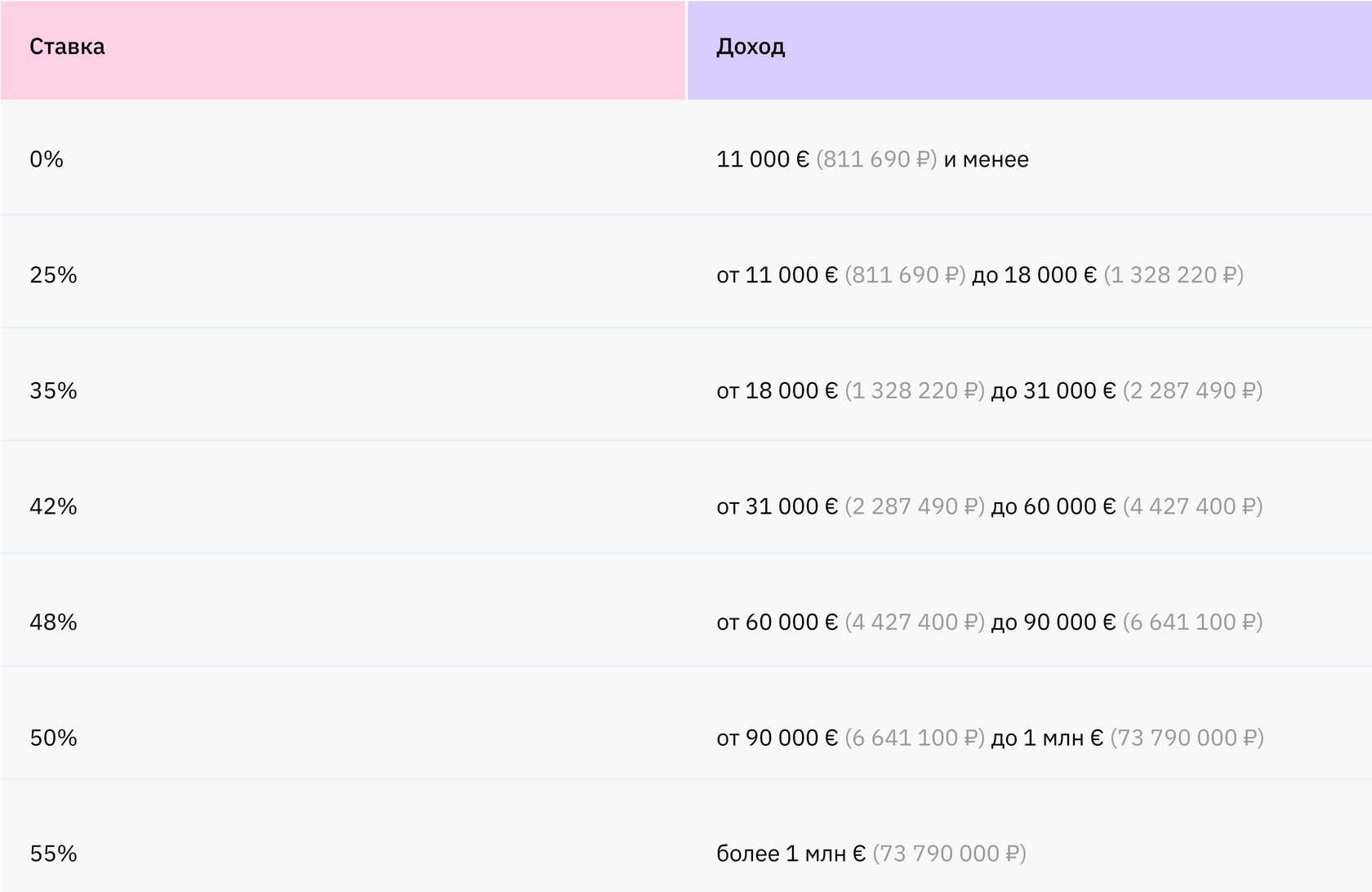Click "до 90 000 €" in the 48% row
The image size is (1372, 892).
coord(1053,622)
